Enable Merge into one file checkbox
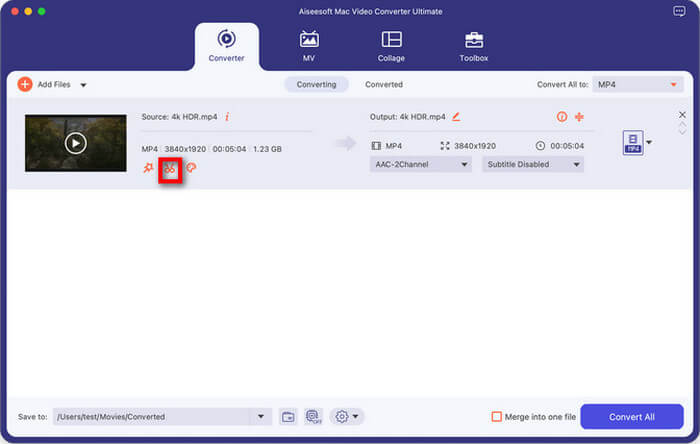This screenshot has height=444, width=700. 496,416
